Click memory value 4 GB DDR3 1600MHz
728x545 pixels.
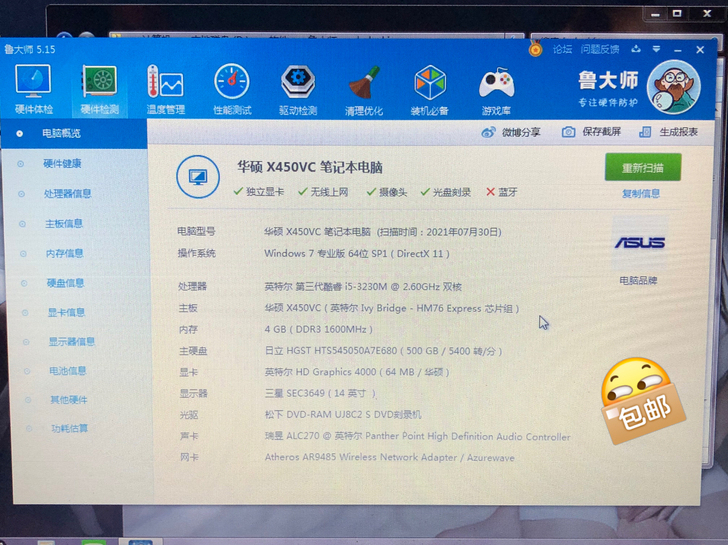(x=318, y=330)
